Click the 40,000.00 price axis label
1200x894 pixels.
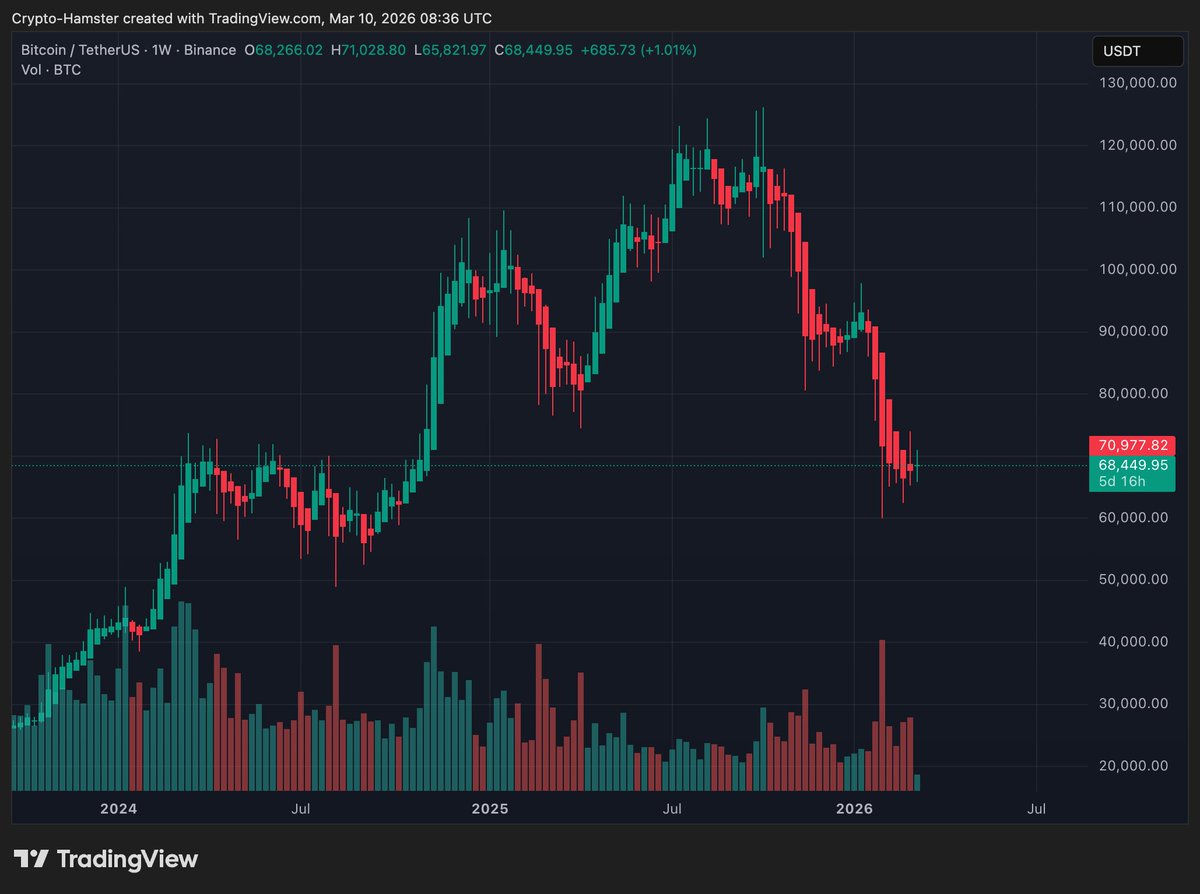1132,642
